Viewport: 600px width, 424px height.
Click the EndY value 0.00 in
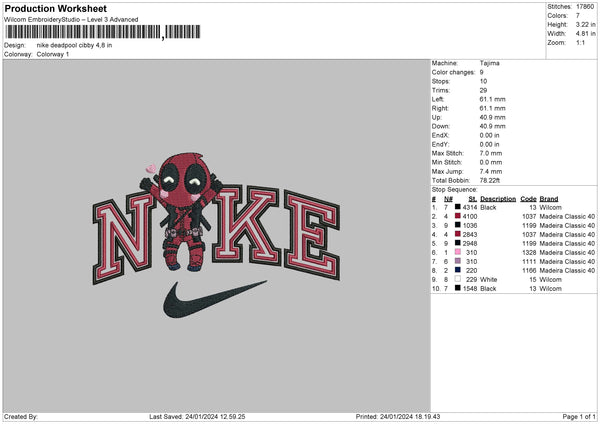point(489,144)
